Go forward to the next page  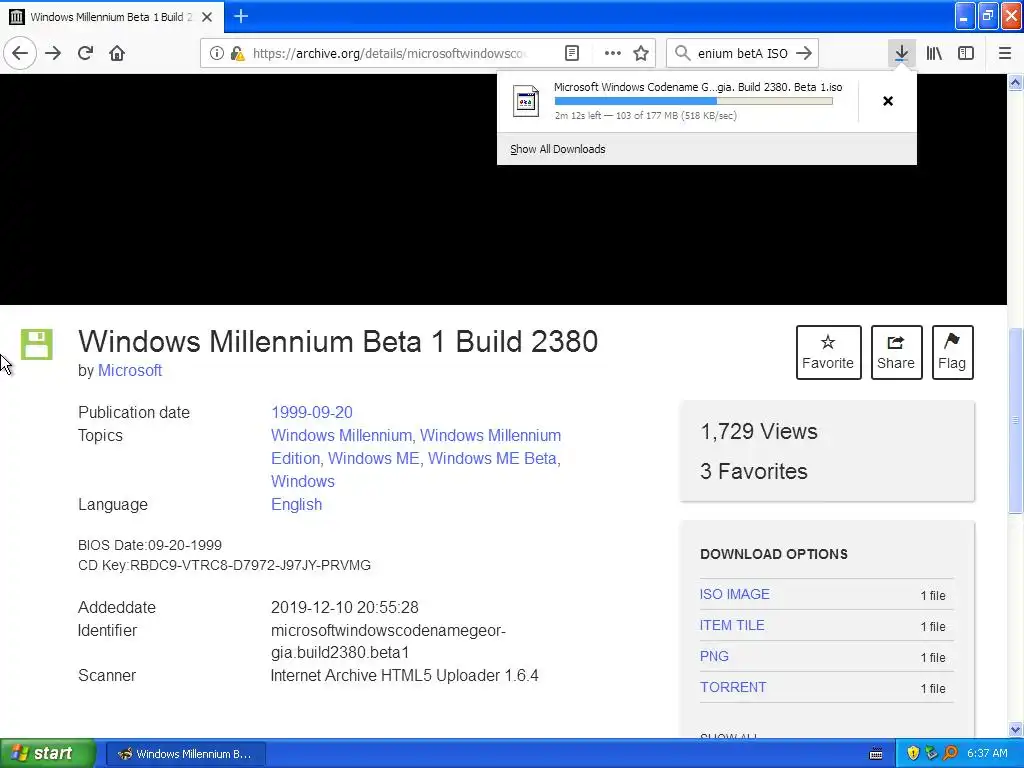53,54
